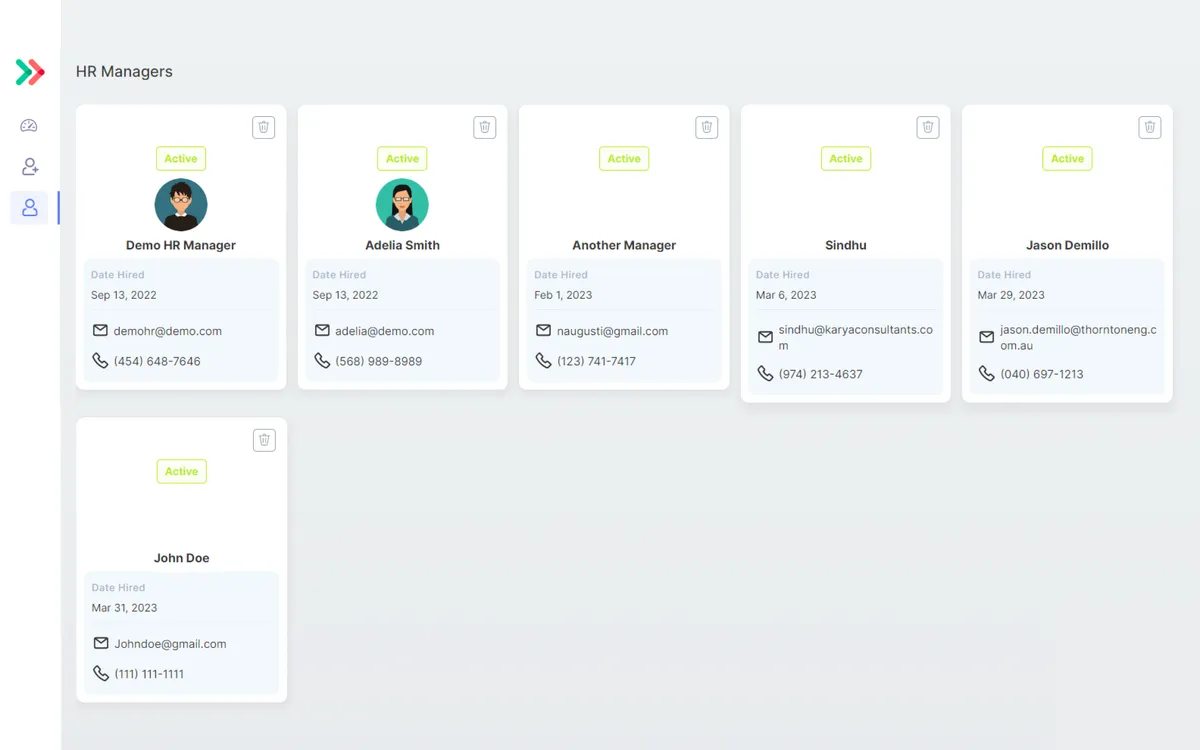Click email naugusti@gmail.com
This screenshot has height=750, width=1200.
pos(612,331)
